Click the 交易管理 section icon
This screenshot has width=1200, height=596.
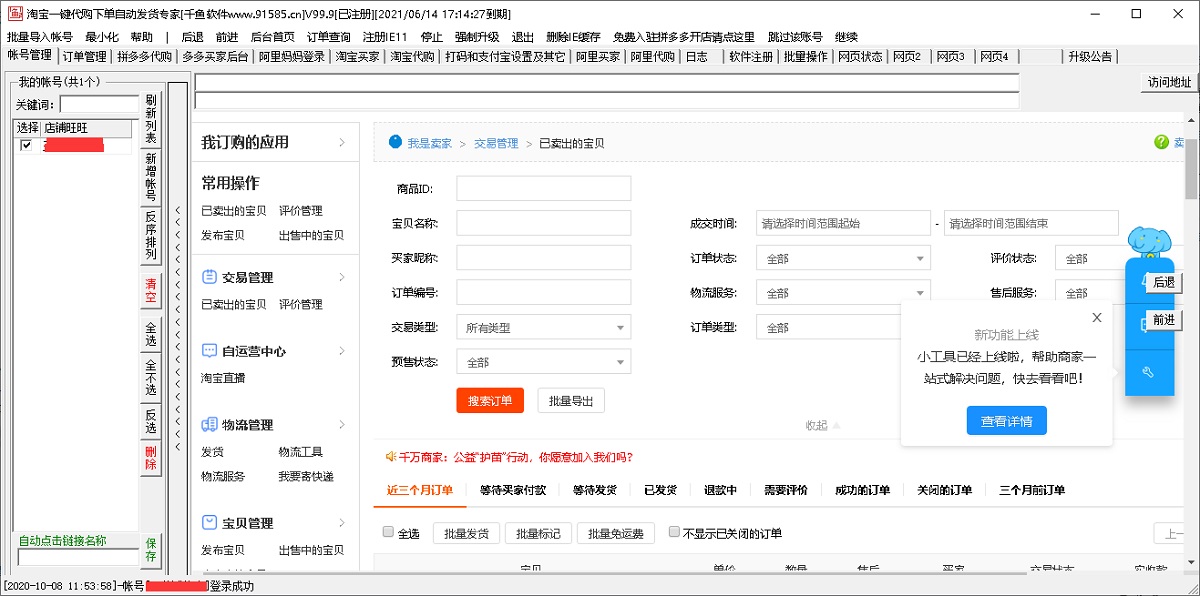pyautogui.click(x=209, y=277)
